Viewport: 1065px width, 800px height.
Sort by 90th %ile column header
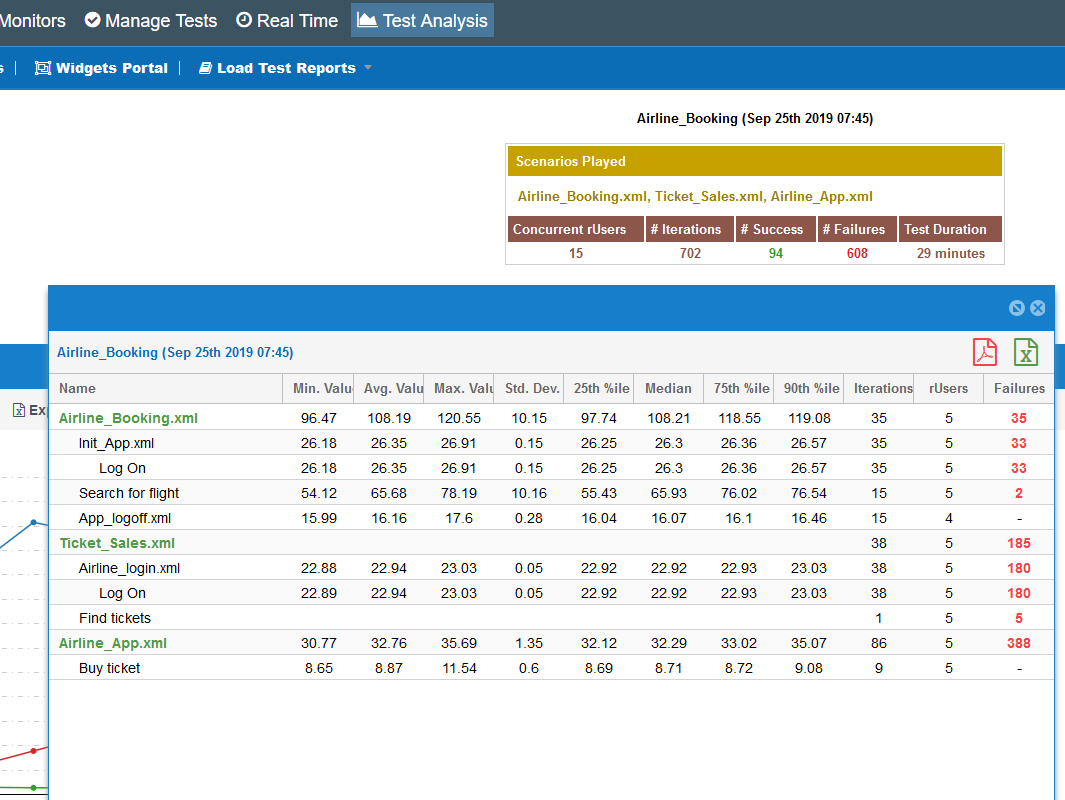click(x=809, y=388)
